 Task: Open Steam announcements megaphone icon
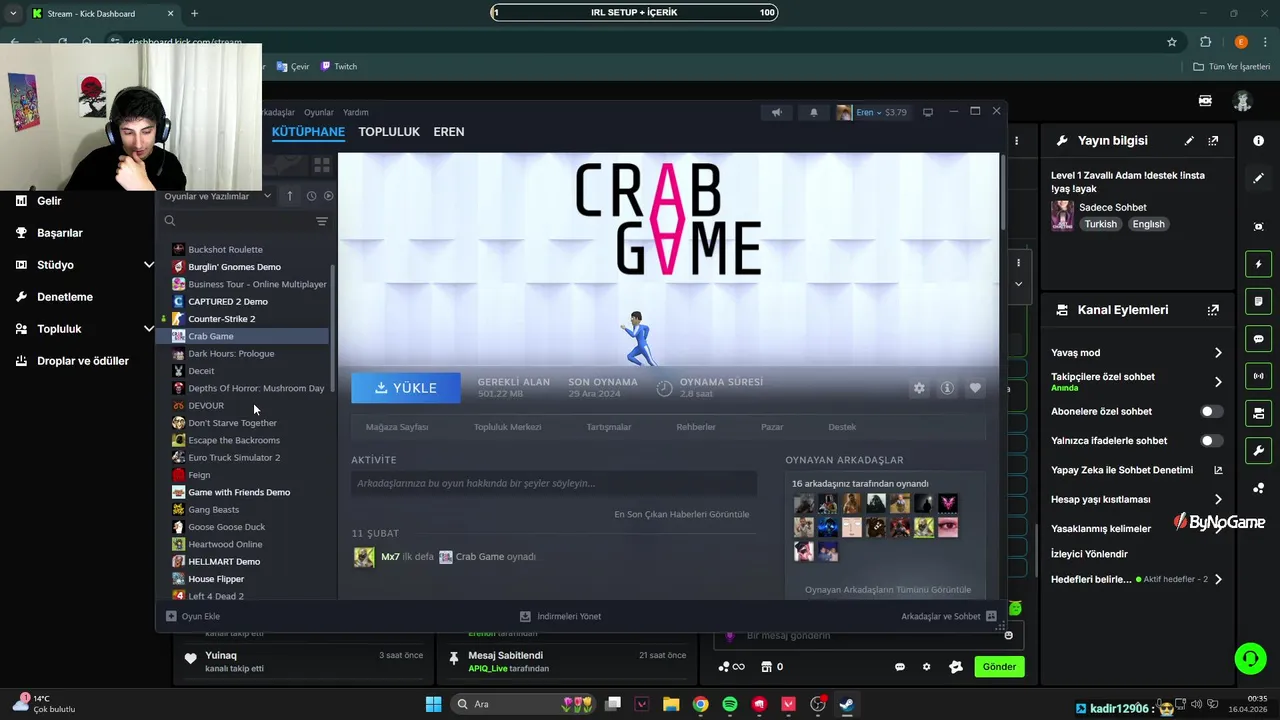tap(777, 112)
